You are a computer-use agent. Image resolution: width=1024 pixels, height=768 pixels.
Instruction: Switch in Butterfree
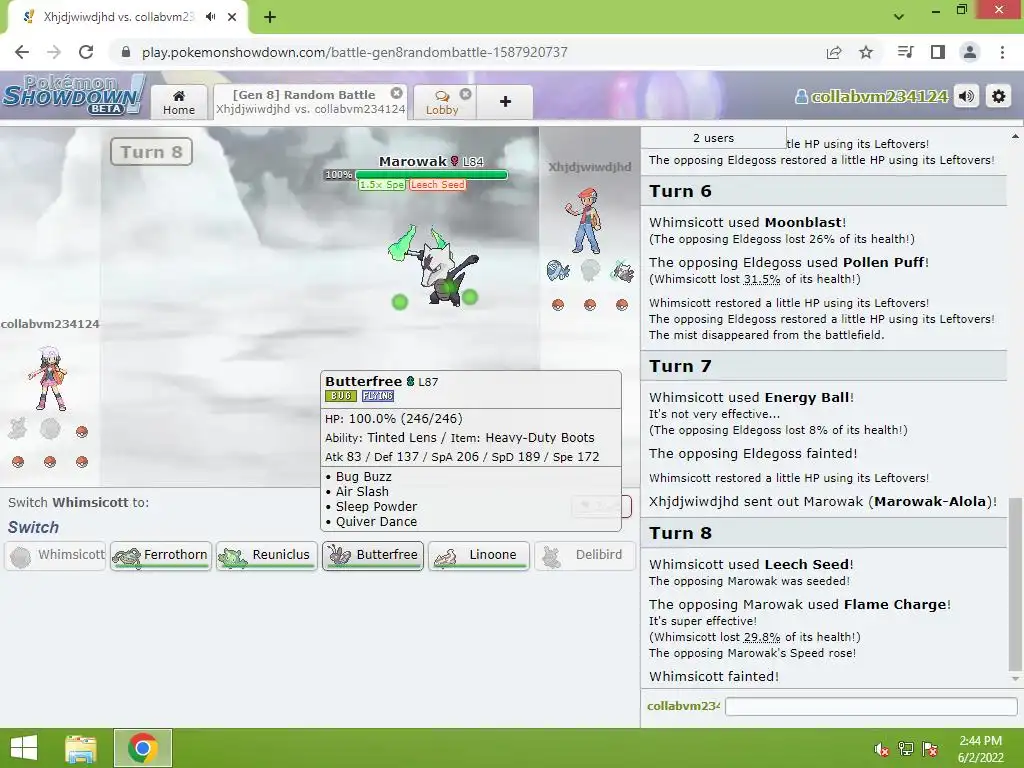click(x=373, y=556)
